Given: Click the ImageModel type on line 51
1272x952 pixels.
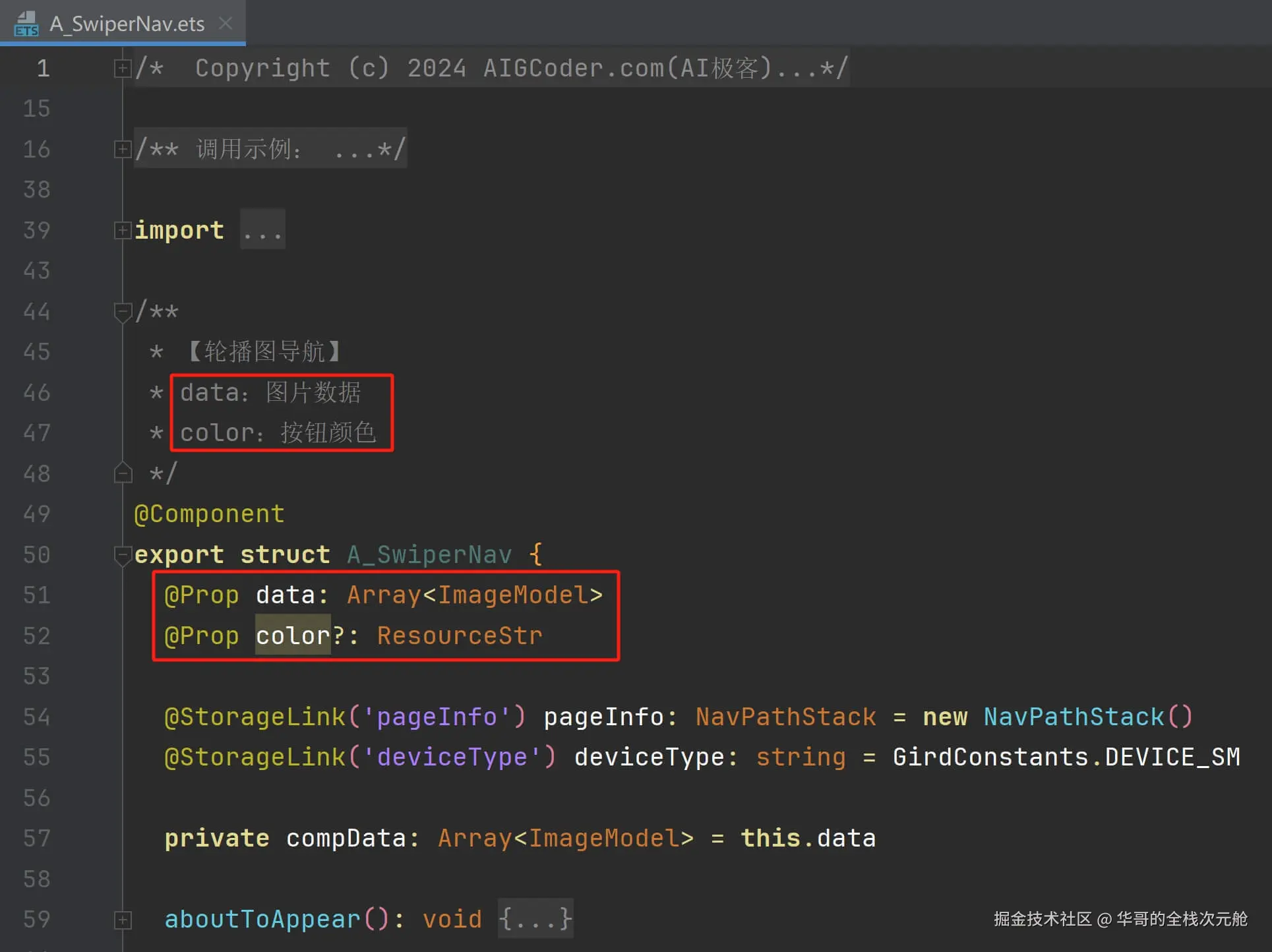Looking at the screenshot, I should 512,595.
